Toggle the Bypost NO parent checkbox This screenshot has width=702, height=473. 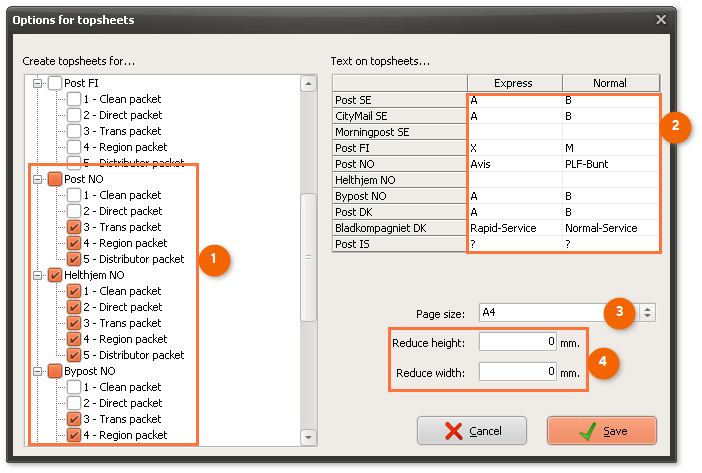pyautogui.click(x=55, y=371)
